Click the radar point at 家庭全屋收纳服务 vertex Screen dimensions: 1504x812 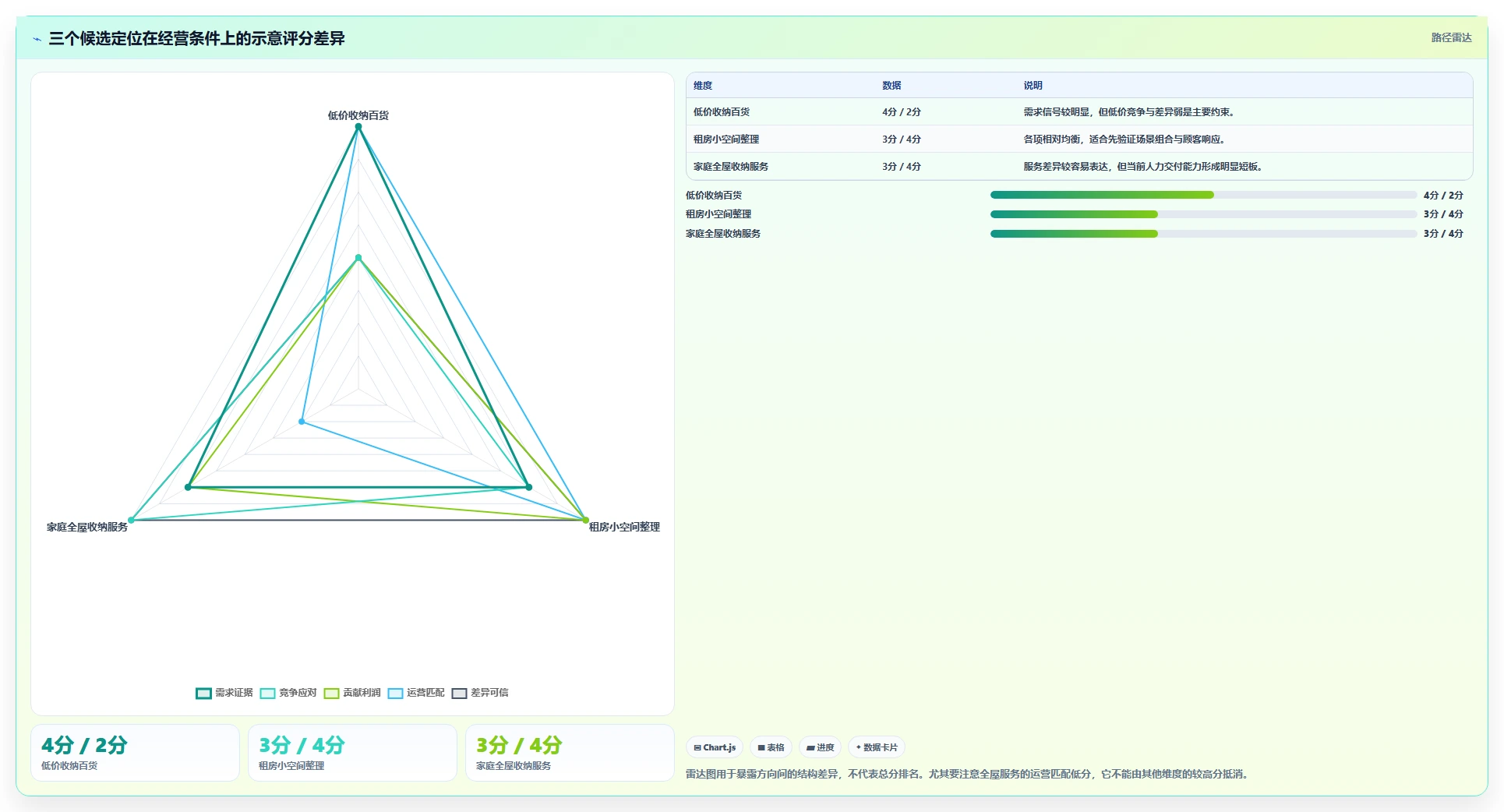pos(131,520)
